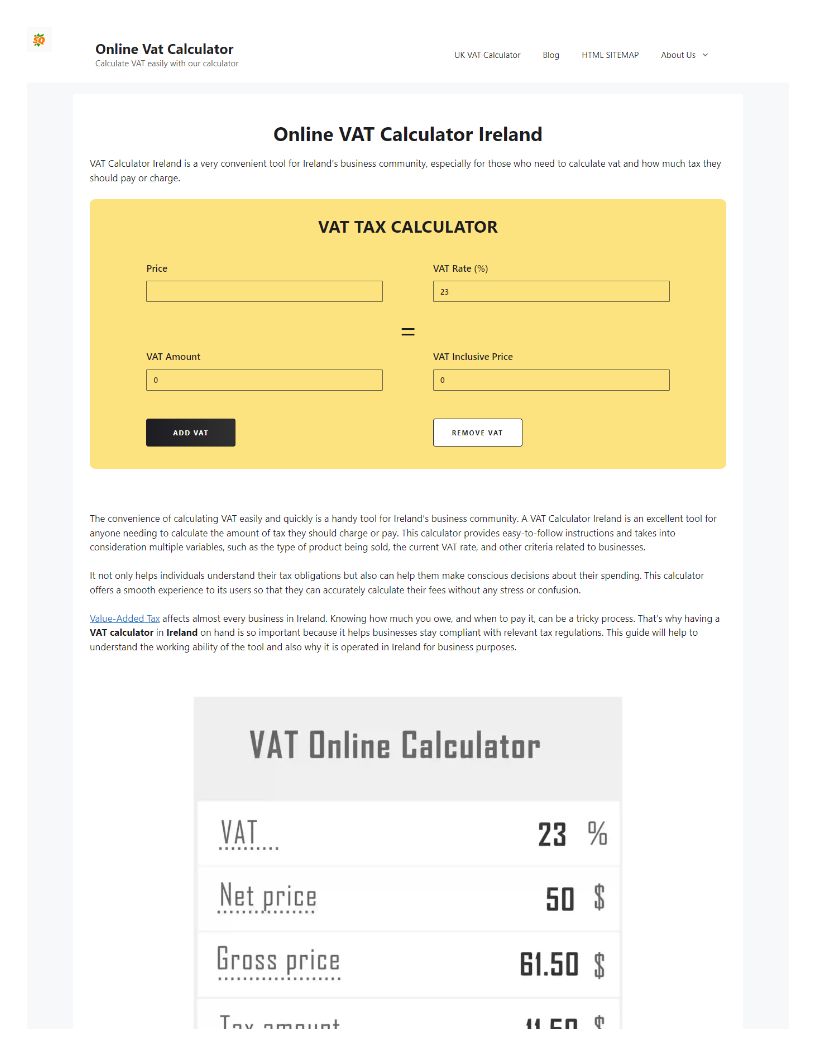Go to the Blog page

click(x=551, y=55)
